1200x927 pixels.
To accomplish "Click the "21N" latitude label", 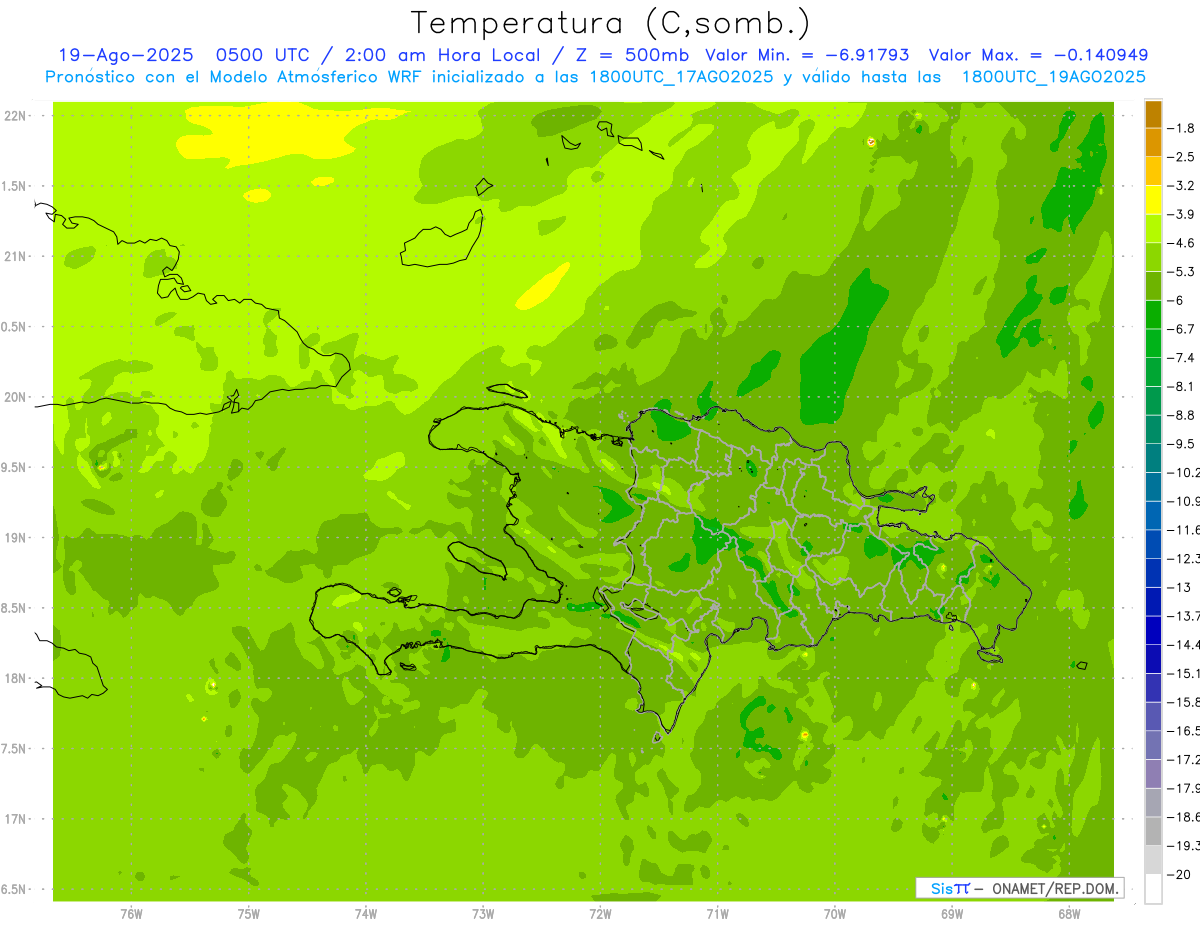I will click(15, 257).
